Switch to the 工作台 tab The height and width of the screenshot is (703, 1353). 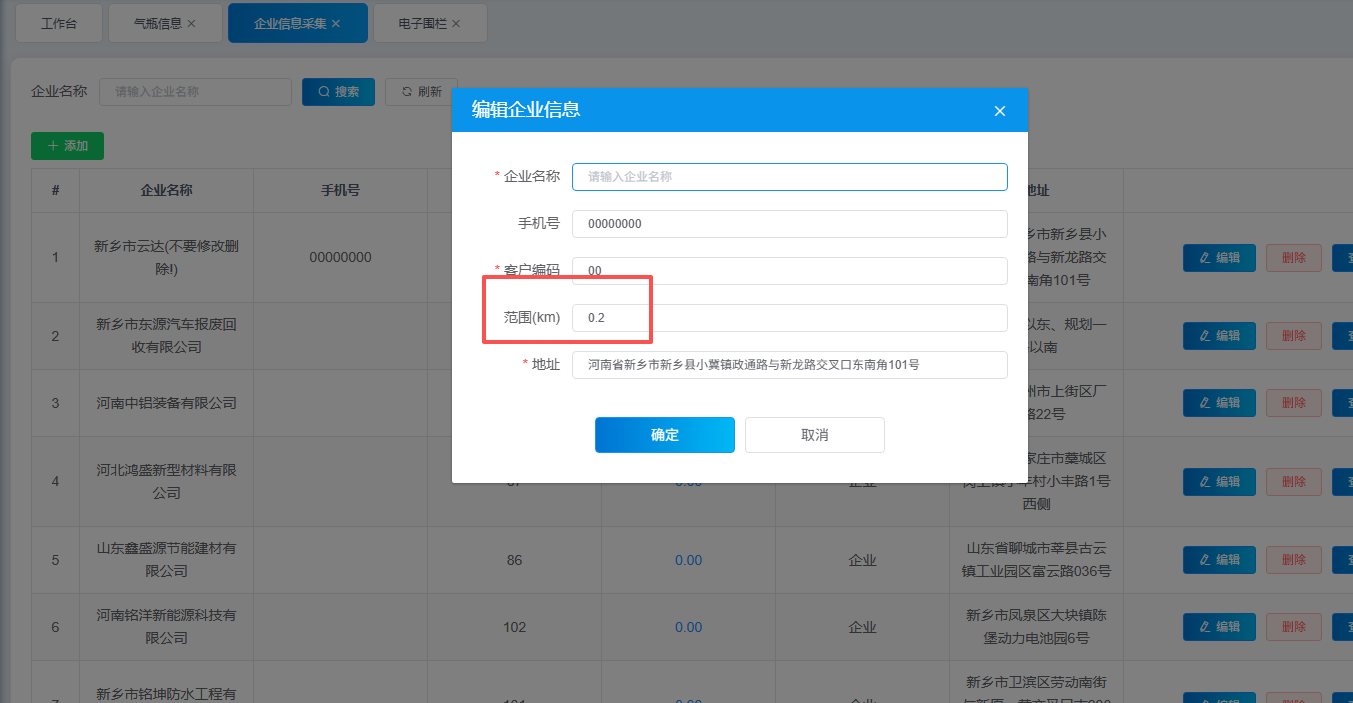(59, 23)
